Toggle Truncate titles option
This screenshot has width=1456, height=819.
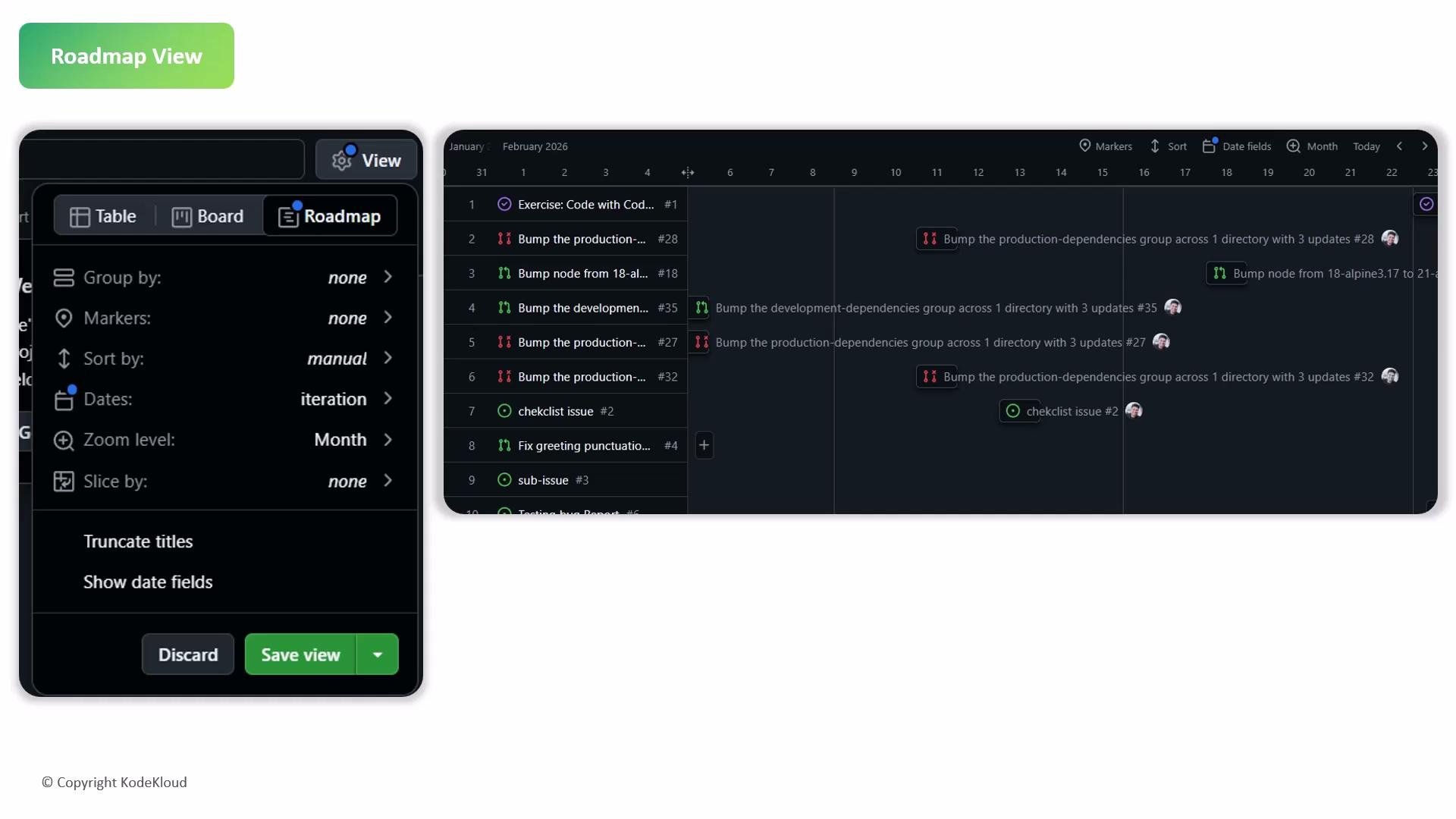point(138,541)
